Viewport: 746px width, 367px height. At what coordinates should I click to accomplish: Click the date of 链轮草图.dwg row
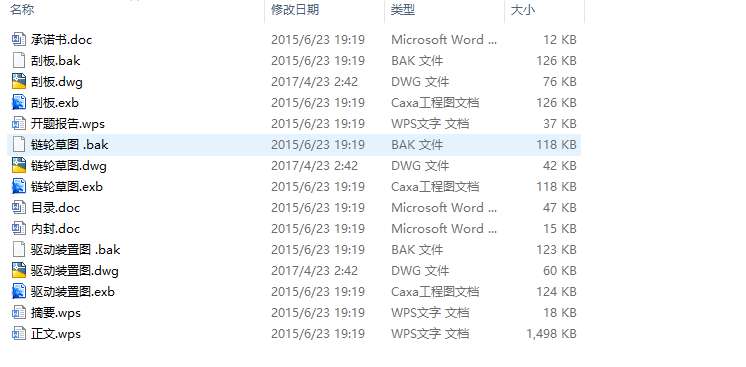click(314, 165)
